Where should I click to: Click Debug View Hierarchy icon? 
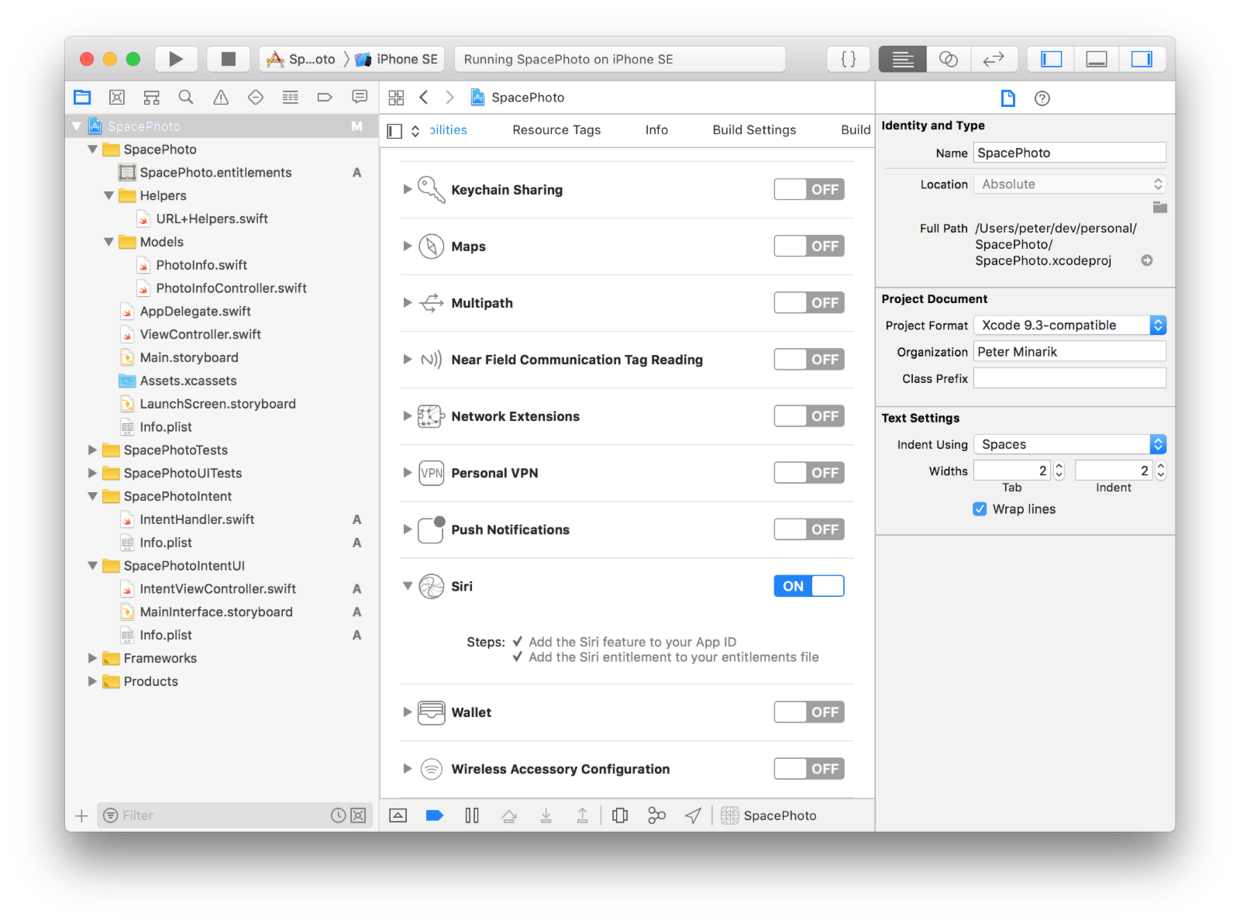(x=620, y=815)
